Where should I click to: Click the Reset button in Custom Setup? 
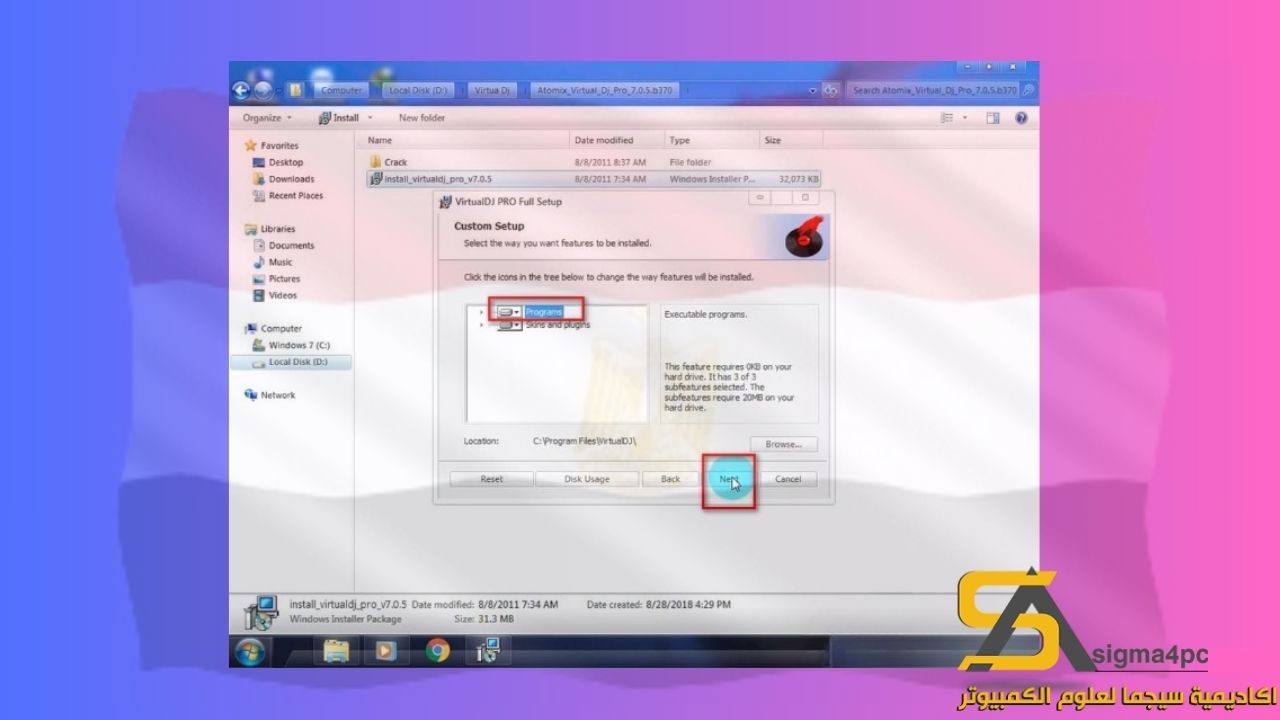click(491, 479)
